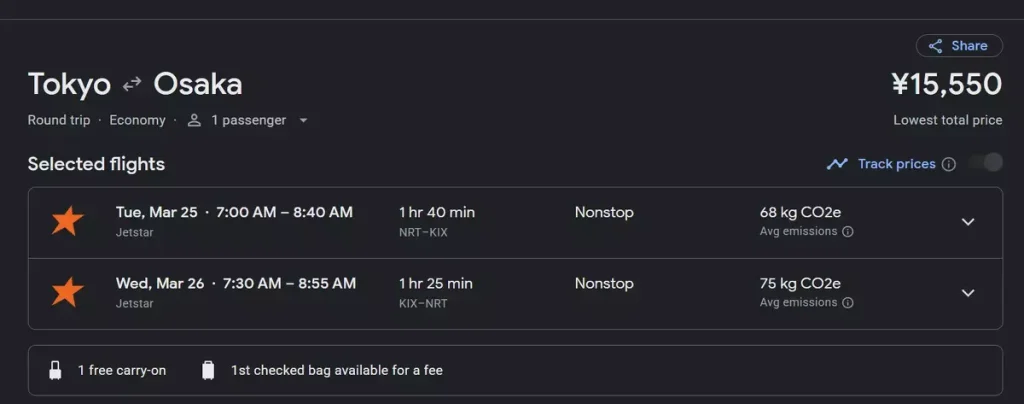This screenshot has width=1024, height=404.
Task: Select the Economy class option
Action: tap(137, 120)
